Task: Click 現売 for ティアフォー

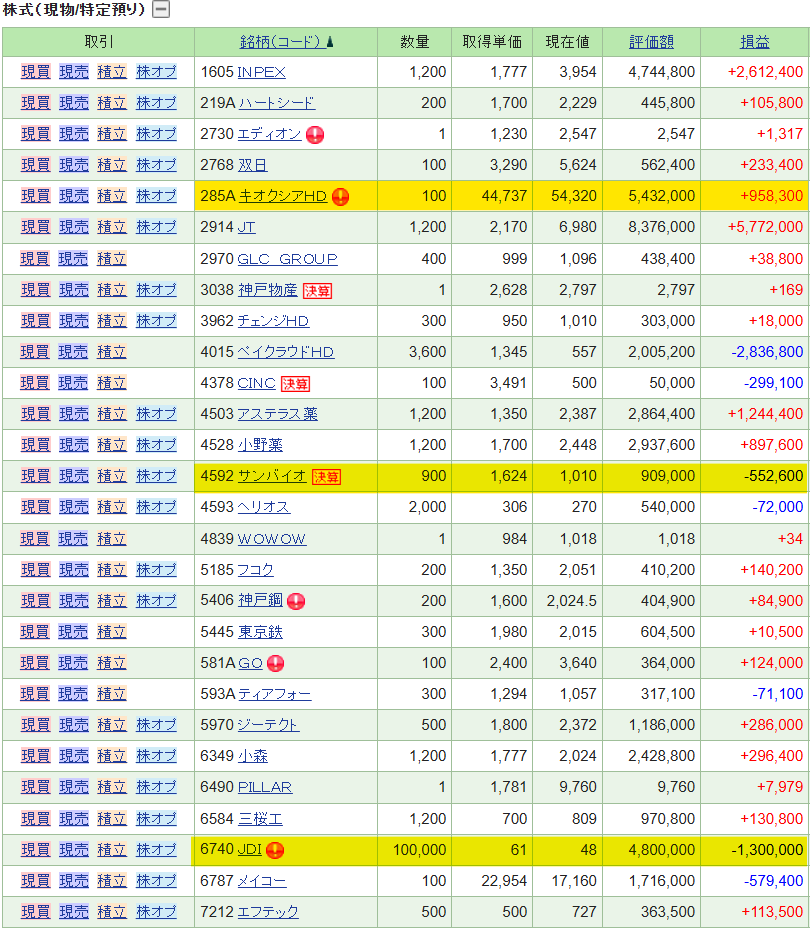Action: tap(73, 694)
